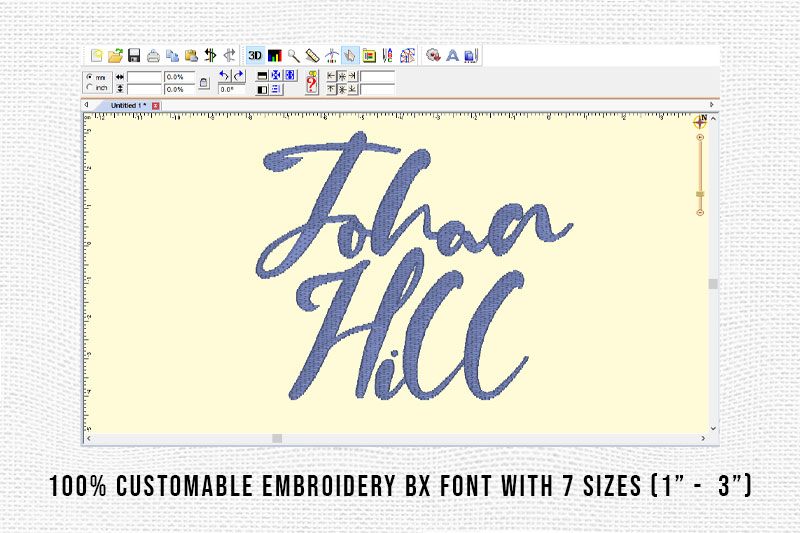Rotate left with the blue arrow
The width and height of the screenshot is (800, 533).
point(224,76)
